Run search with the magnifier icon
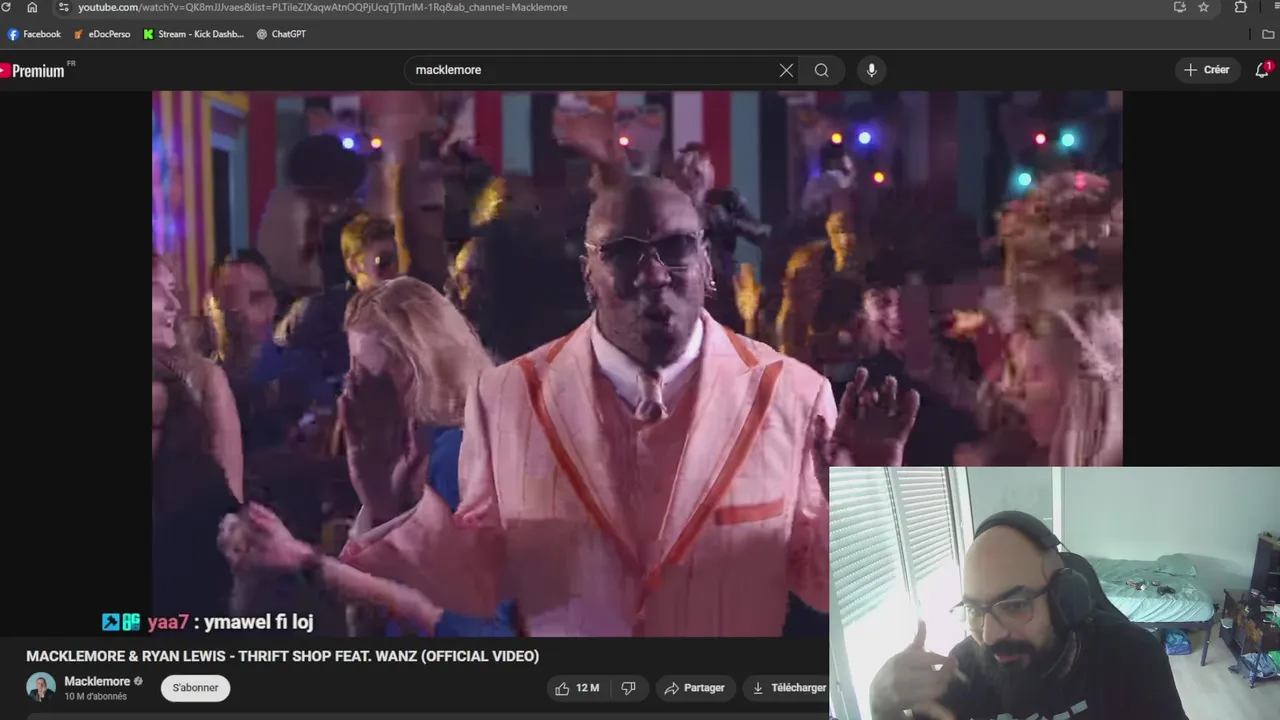 click(x=822, y=70)
